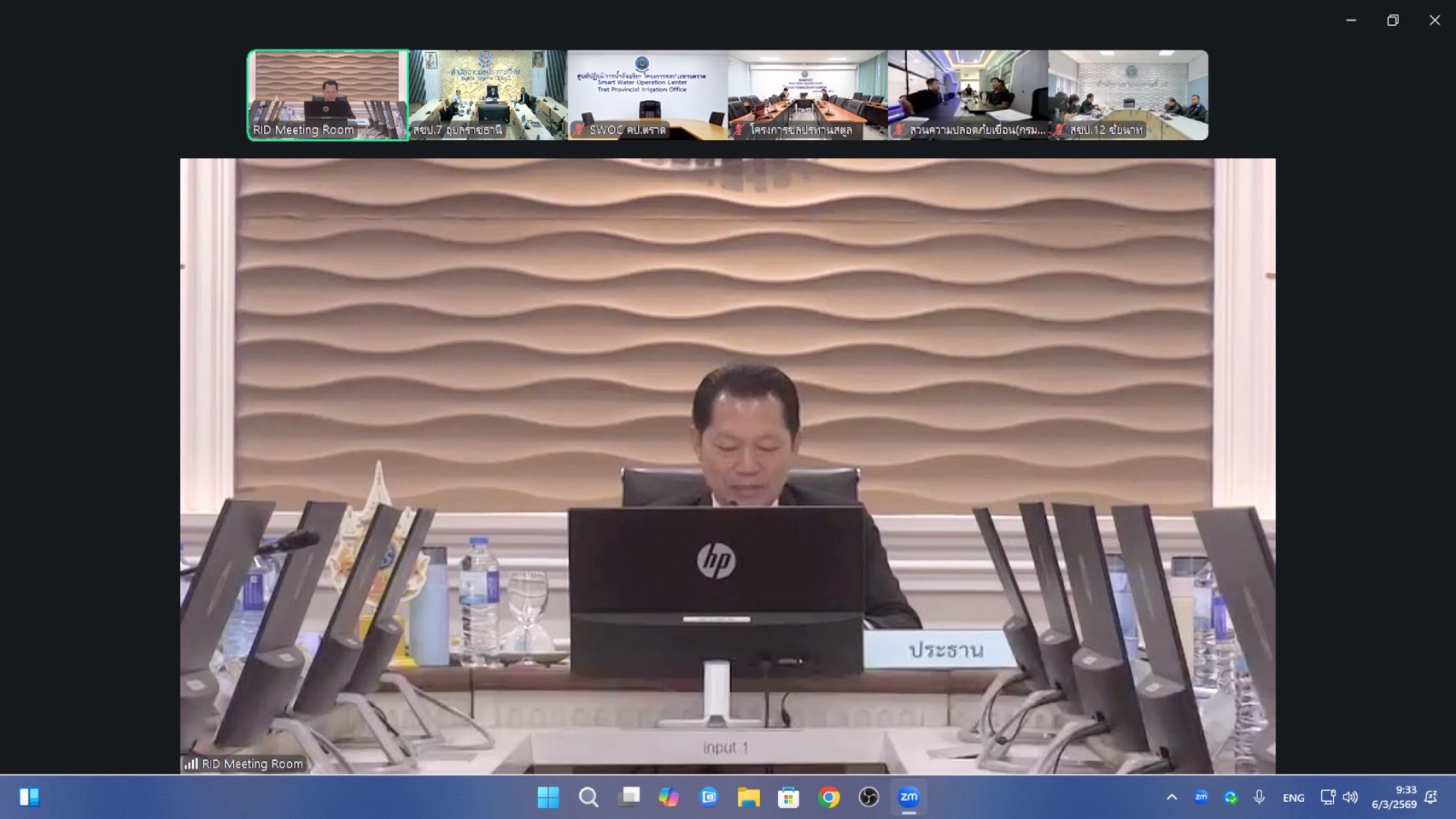Screen dimensions: 1456x819
Task: Select the โครงการชลประทานสตูล video thumbnail
Action: [x=807, y=94]
